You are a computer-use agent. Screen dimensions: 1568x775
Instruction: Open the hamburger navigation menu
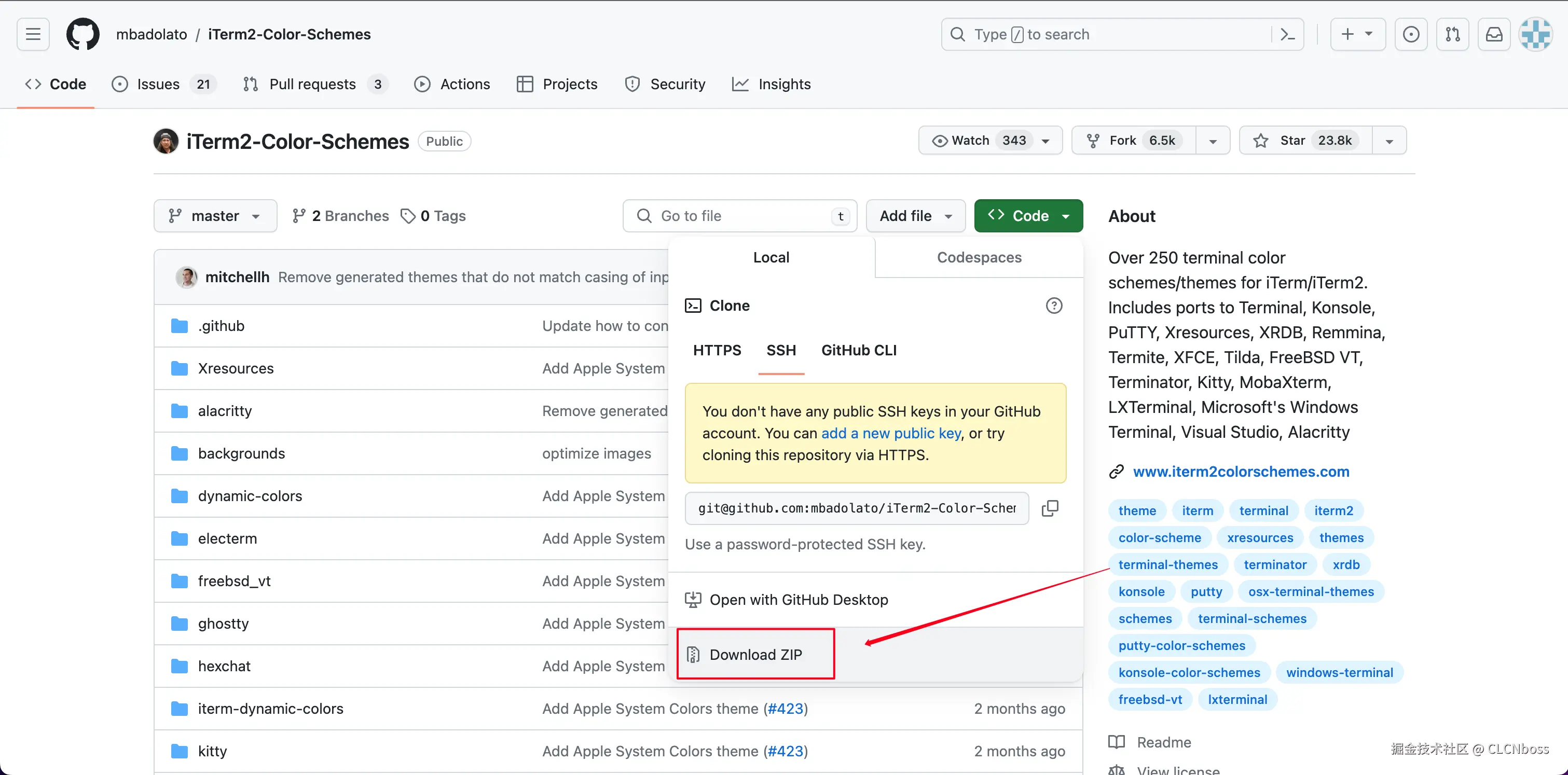pos(33,34)
